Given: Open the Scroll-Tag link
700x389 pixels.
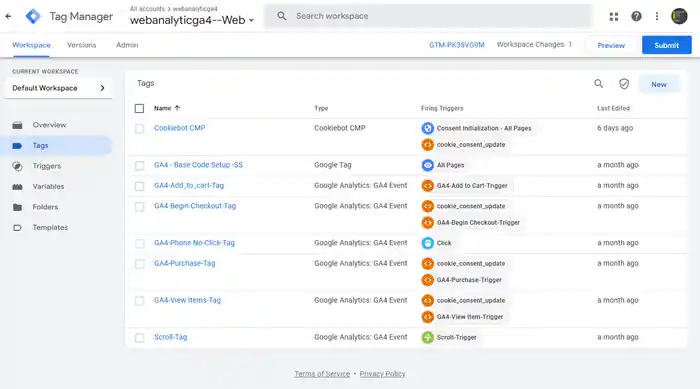Looking at the screenshot, I should 171,337.
